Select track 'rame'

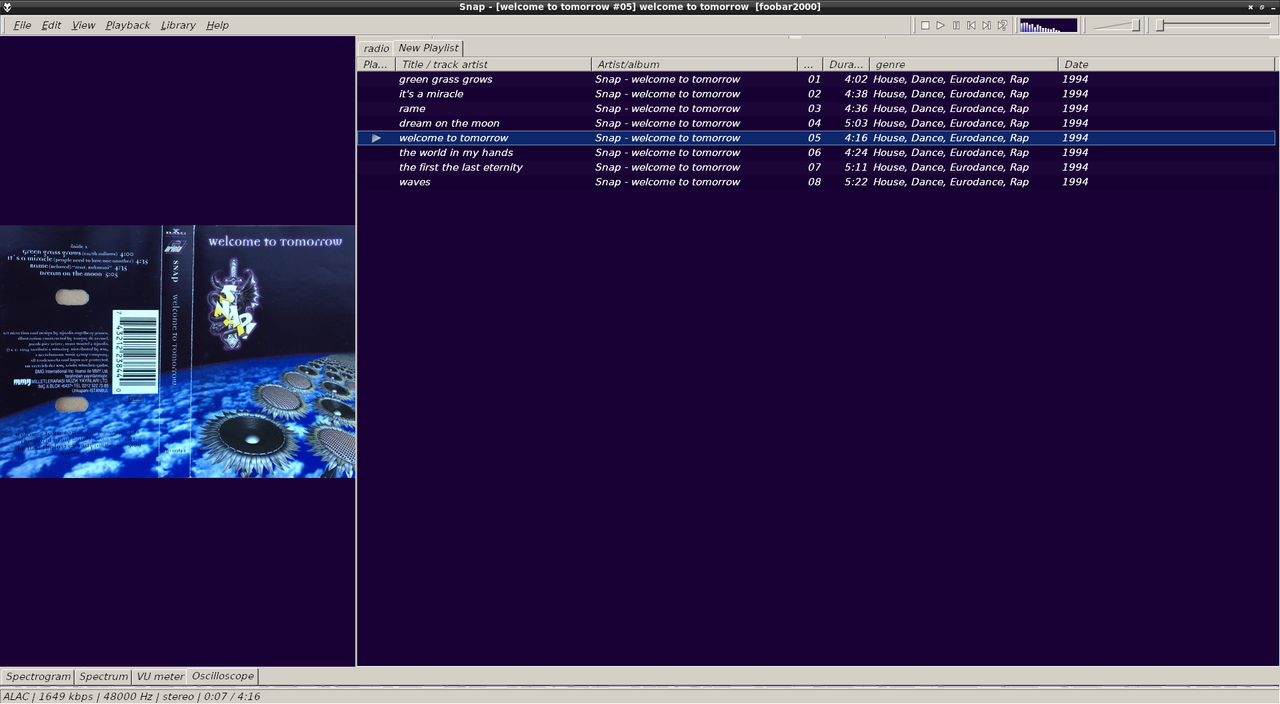click(816, 108)
